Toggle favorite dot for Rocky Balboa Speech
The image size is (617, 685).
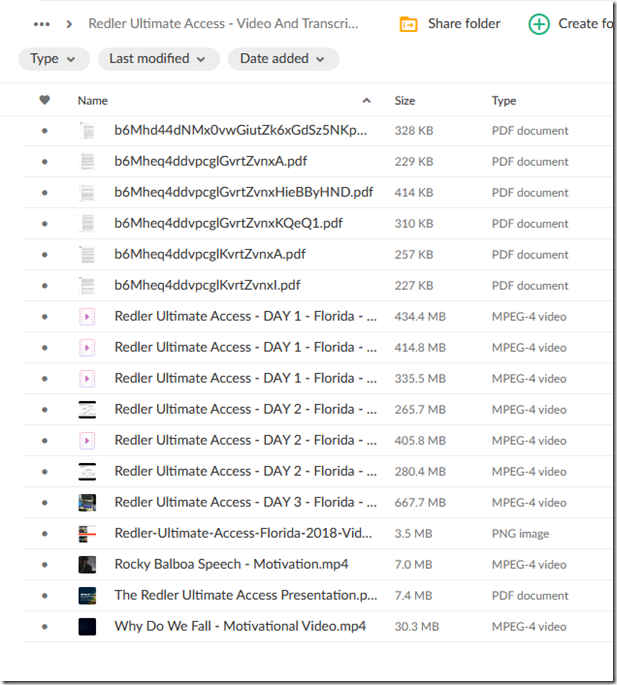click(44, 565)
